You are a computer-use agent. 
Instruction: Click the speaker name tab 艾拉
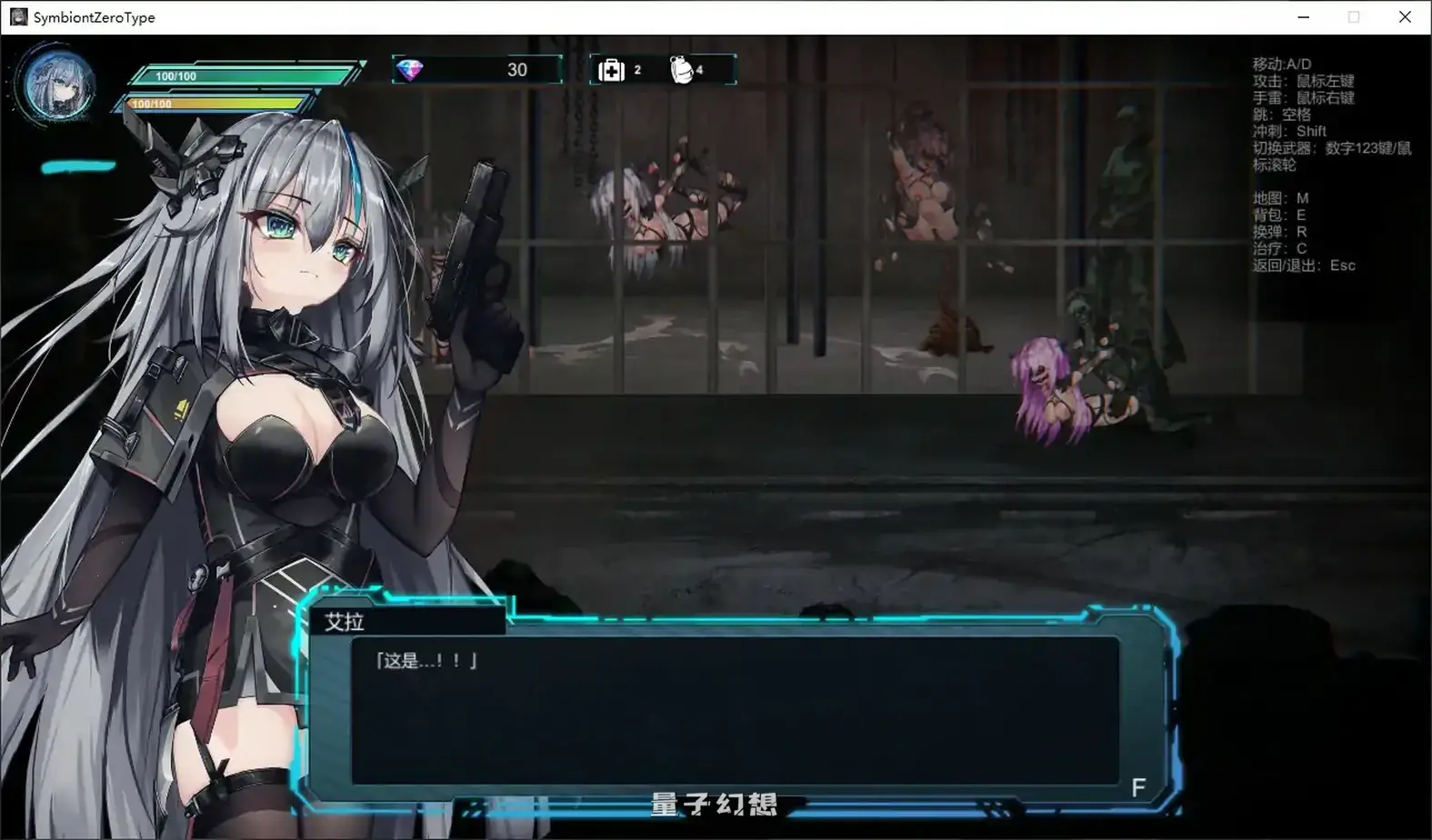click(x=406, y=621)
